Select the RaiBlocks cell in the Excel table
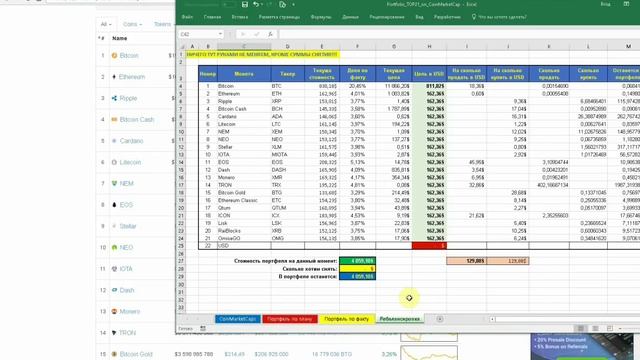Image resolution: width=640 pixels, height=360 pixels. [x=244, y=231]
